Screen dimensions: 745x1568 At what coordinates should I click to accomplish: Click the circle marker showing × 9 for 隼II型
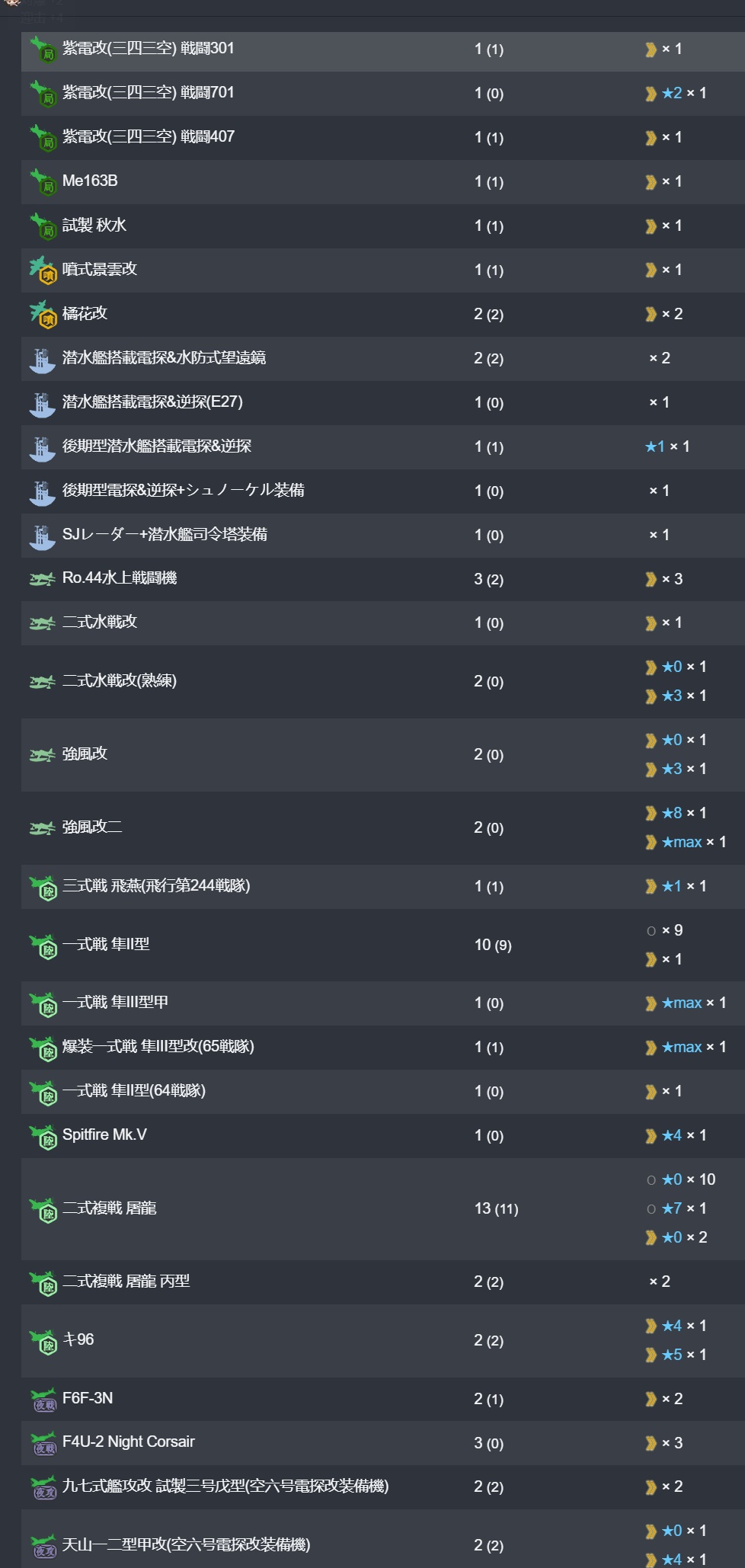pyautogui.click(x=651, y=931)
